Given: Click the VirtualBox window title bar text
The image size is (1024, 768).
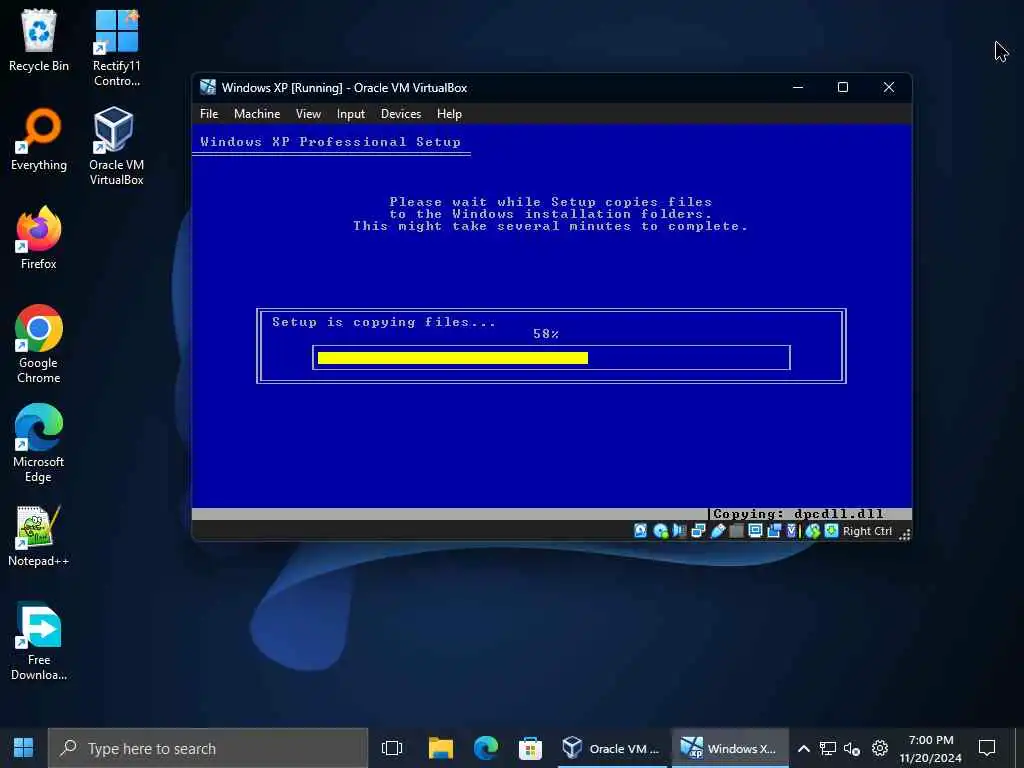Looking at the screenshot, I should pyautogui.click(x=344, y=88).
